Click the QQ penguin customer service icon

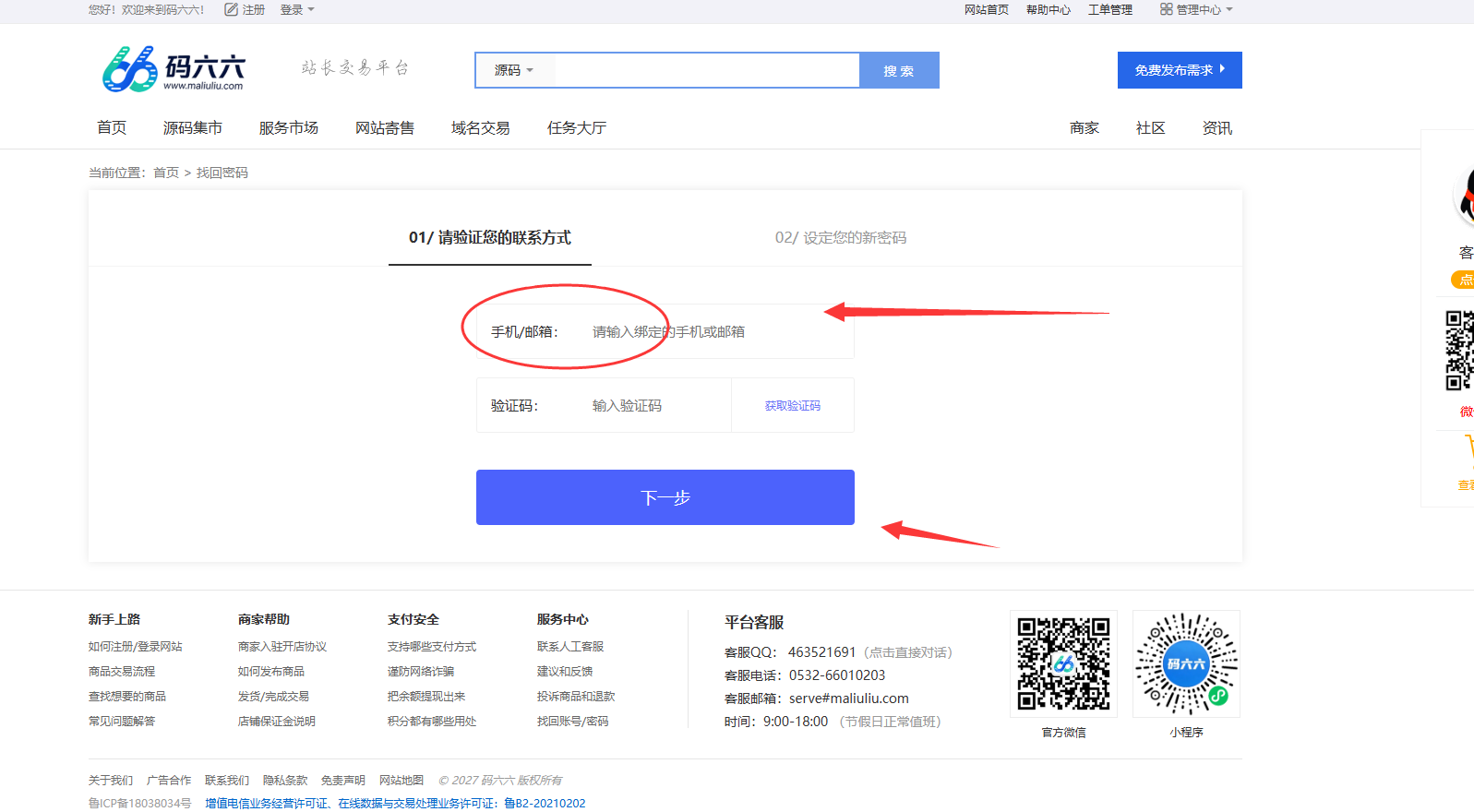[x=1465, y=196]
